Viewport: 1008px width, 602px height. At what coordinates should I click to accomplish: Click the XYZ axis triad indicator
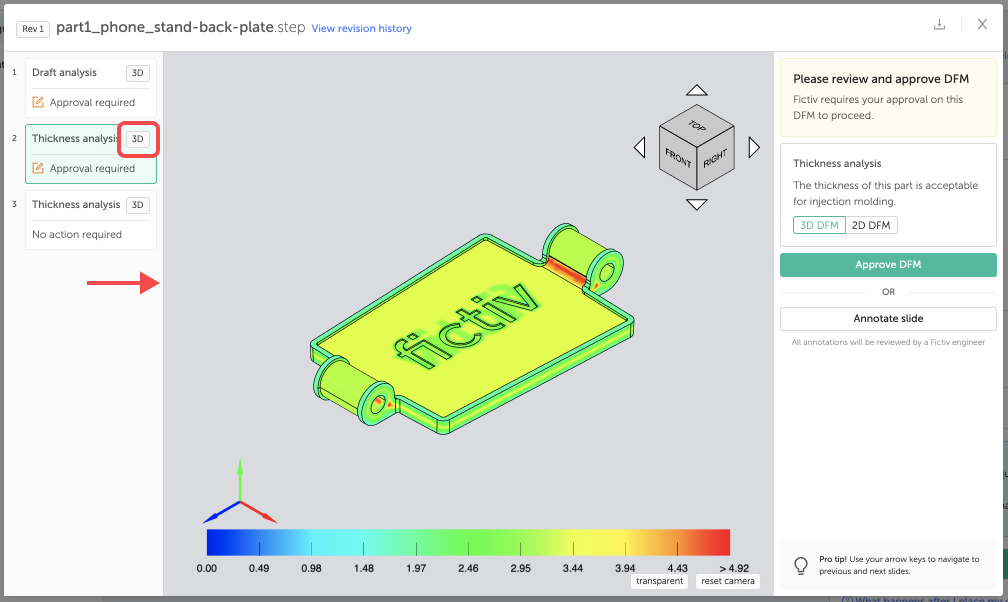[x=240, y=491]
